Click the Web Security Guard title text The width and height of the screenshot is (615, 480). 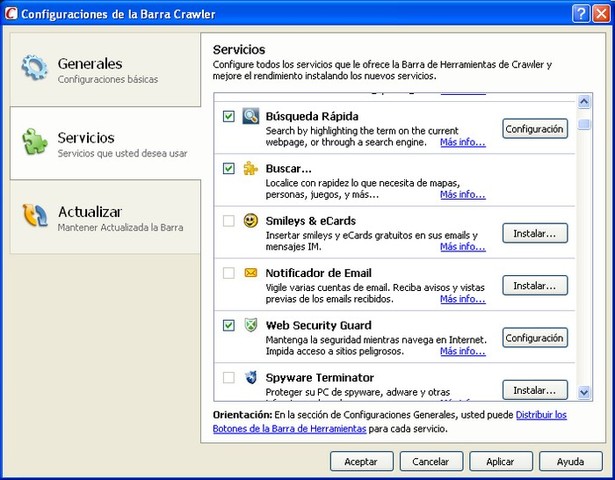[x=318, y=325]
